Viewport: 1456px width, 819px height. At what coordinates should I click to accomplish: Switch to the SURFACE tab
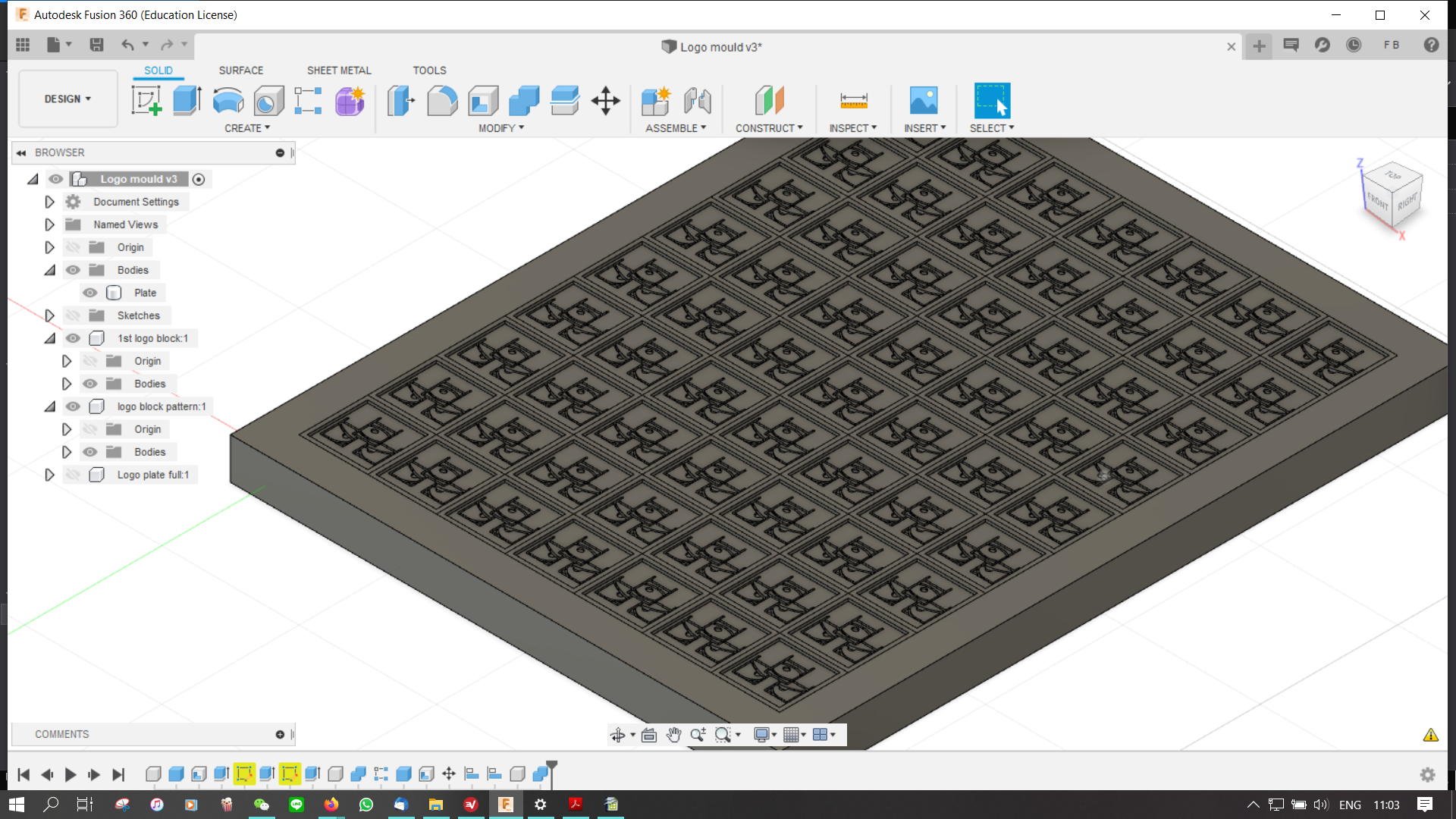240,70
